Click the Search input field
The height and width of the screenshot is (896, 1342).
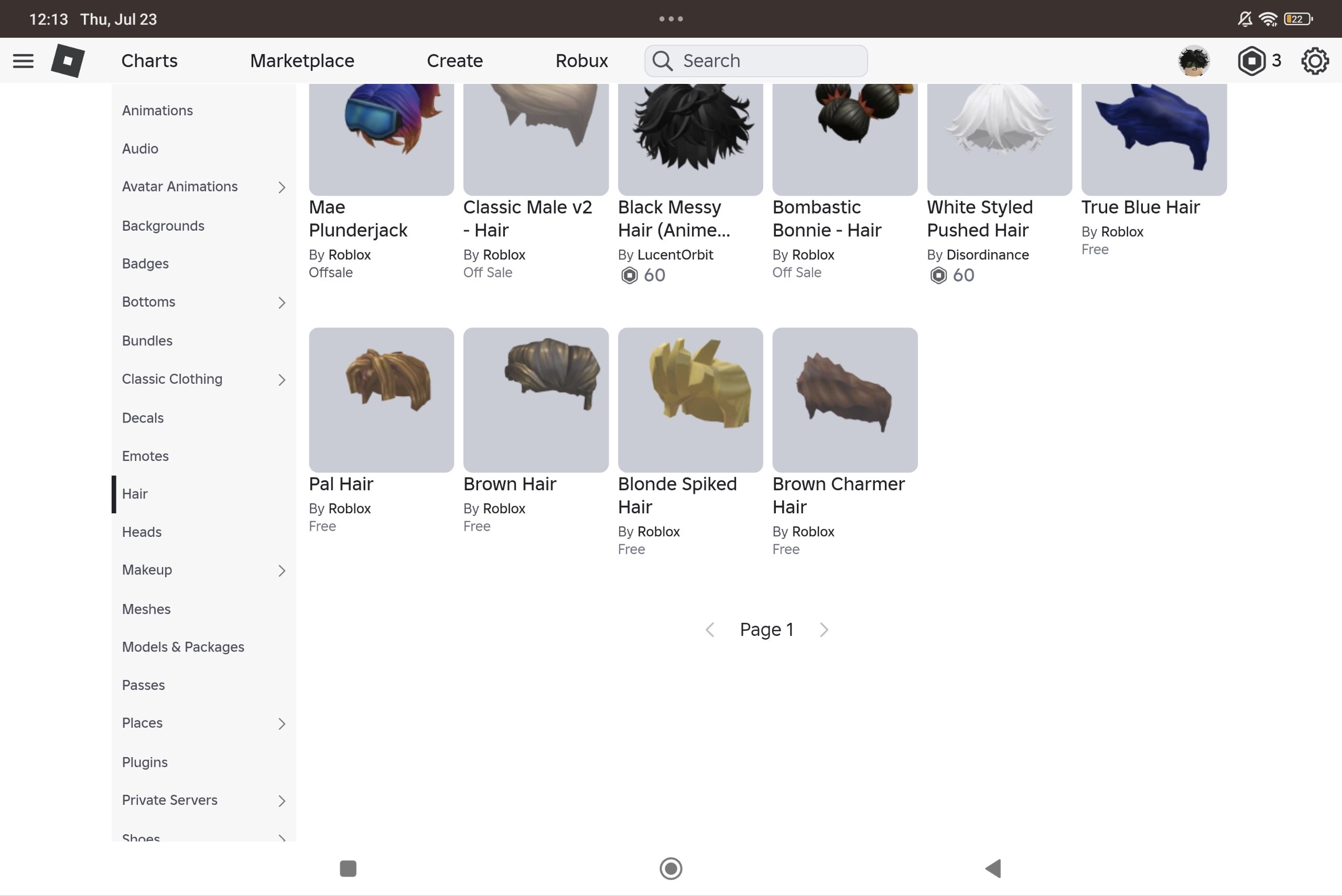[756, 61]
